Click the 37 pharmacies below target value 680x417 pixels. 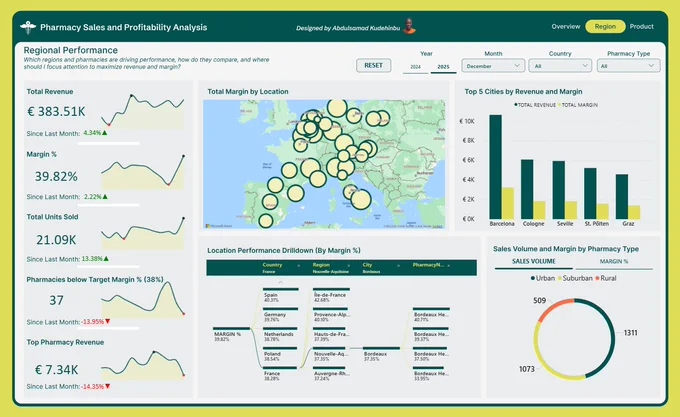56,300
